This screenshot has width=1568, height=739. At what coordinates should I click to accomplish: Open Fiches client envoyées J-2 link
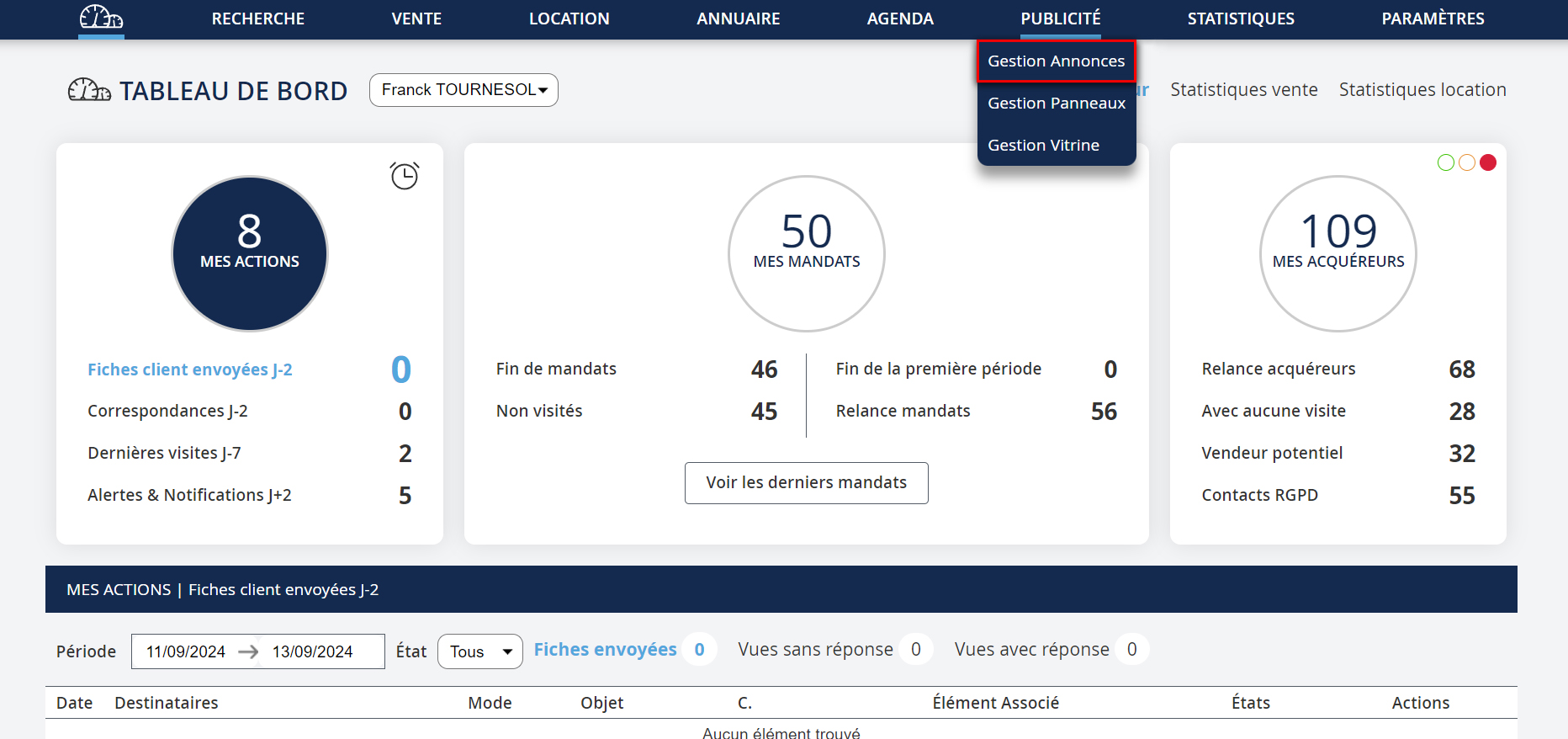click(x=190, y=369)
